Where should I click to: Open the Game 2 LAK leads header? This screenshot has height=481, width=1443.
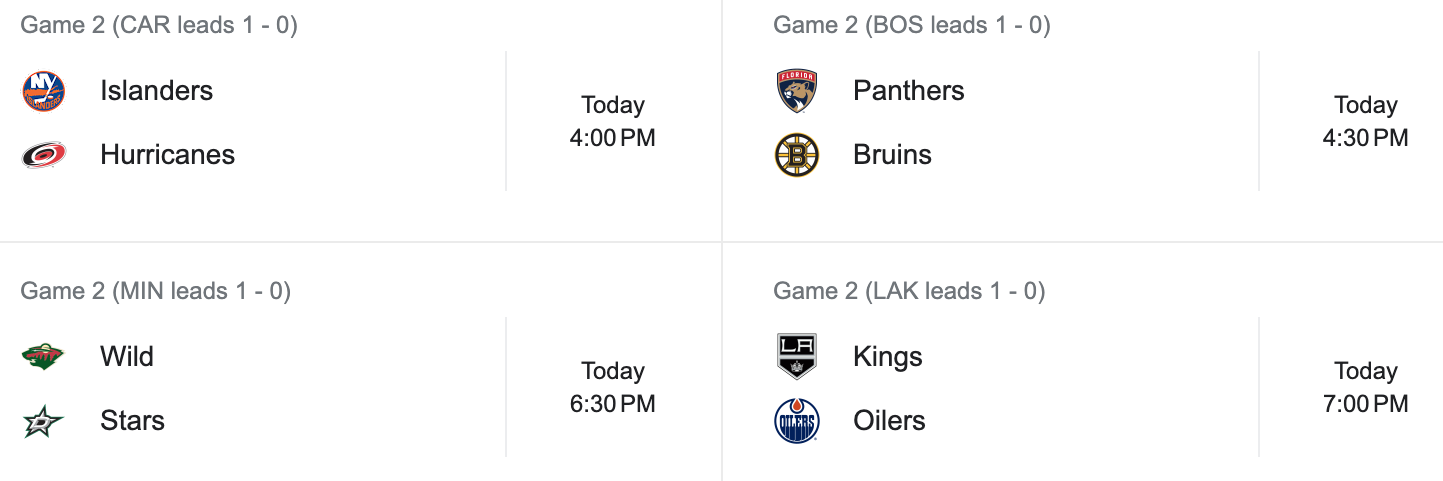[x=908, y=291]
